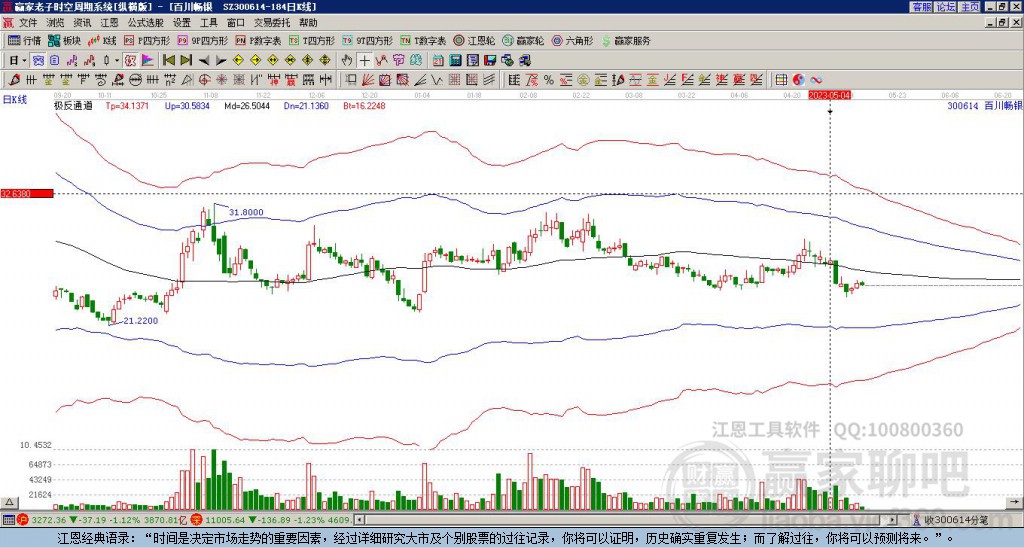
Task: Click the first yellow diamond arrow icon
Action: coord(238,61)
